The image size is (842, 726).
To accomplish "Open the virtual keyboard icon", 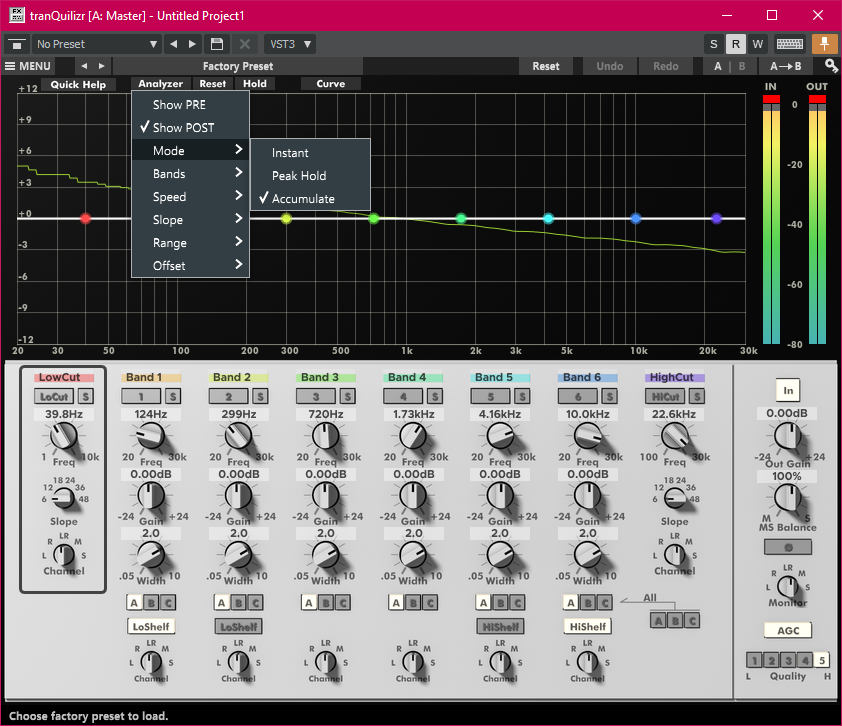I will (789, 44).
